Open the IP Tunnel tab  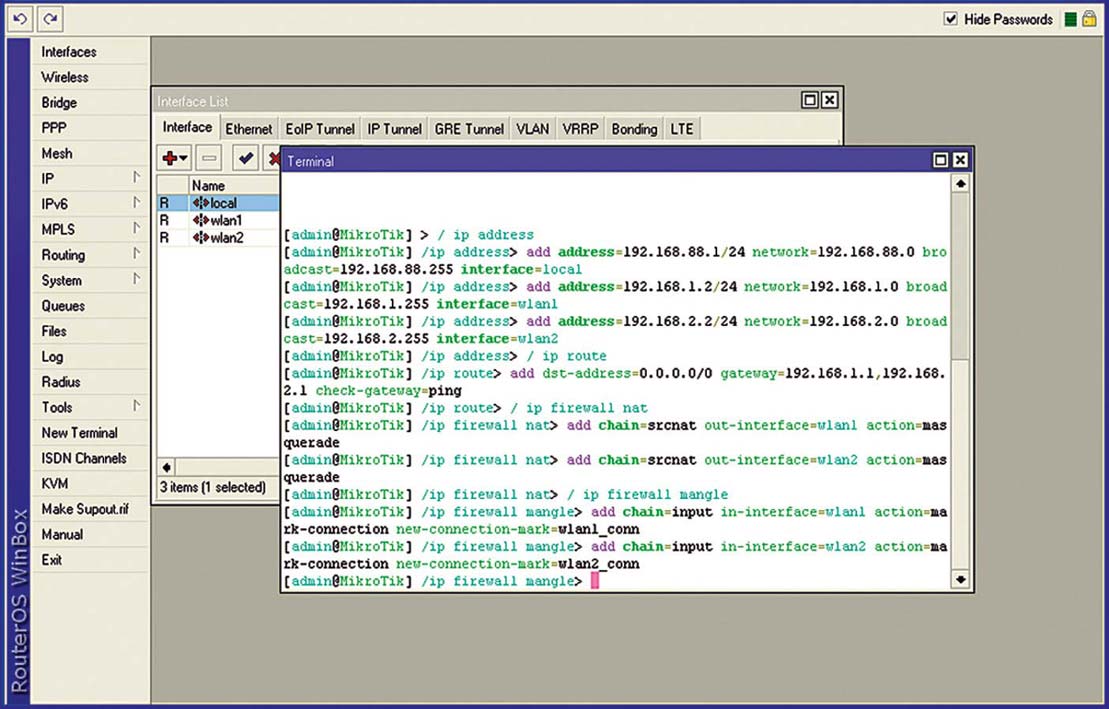tap(394, 129)
